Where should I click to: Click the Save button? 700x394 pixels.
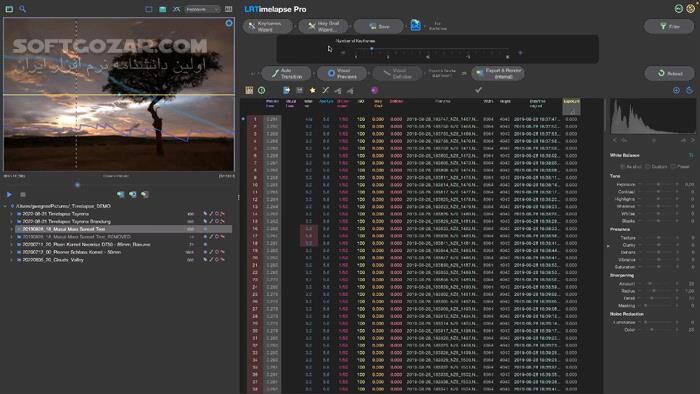(379, 26)
